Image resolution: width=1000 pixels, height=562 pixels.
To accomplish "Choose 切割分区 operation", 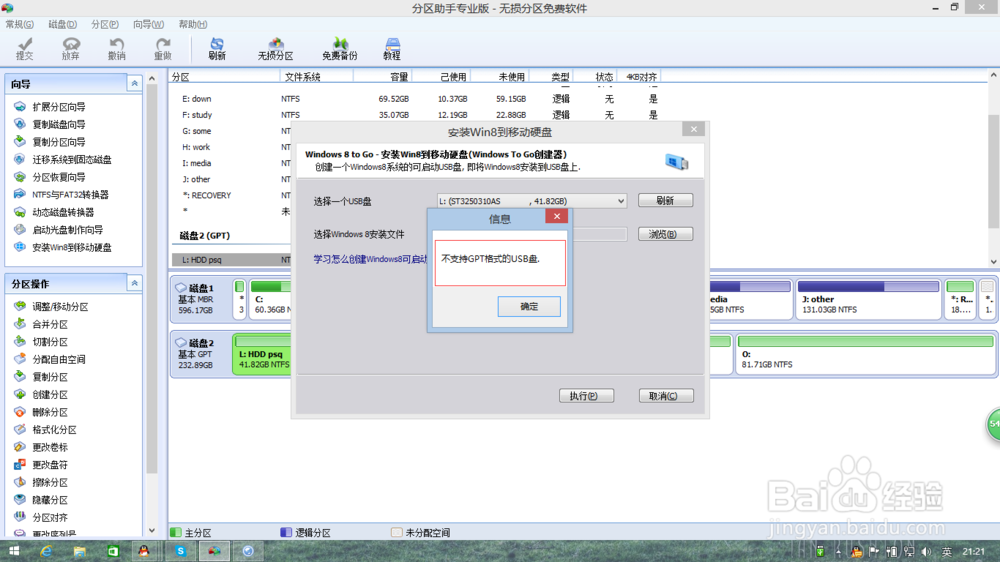I will tap(50, 342).
